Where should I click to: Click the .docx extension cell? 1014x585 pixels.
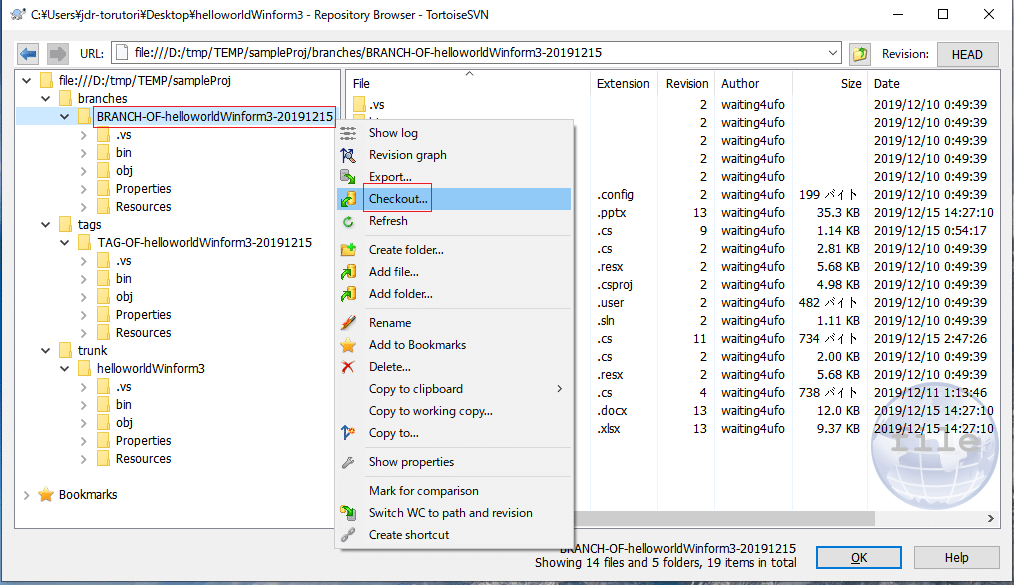[x=612, y=410]
